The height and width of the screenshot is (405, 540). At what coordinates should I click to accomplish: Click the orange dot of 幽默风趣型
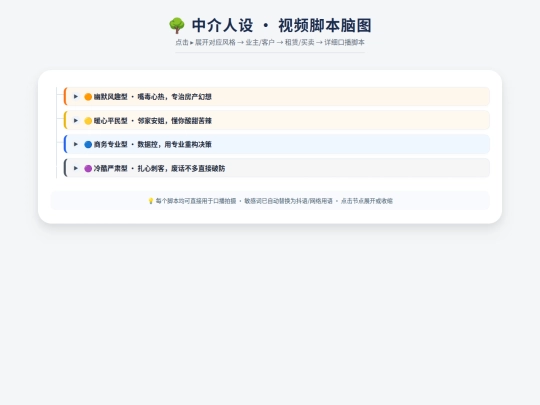(88, 97)
